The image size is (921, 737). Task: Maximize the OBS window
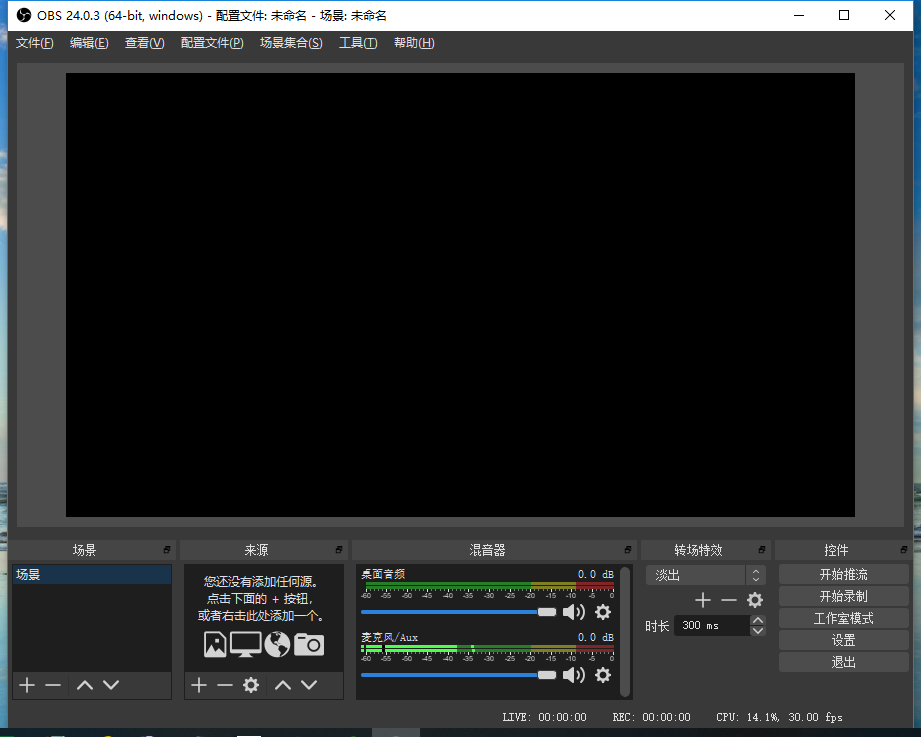pos(844,15)
